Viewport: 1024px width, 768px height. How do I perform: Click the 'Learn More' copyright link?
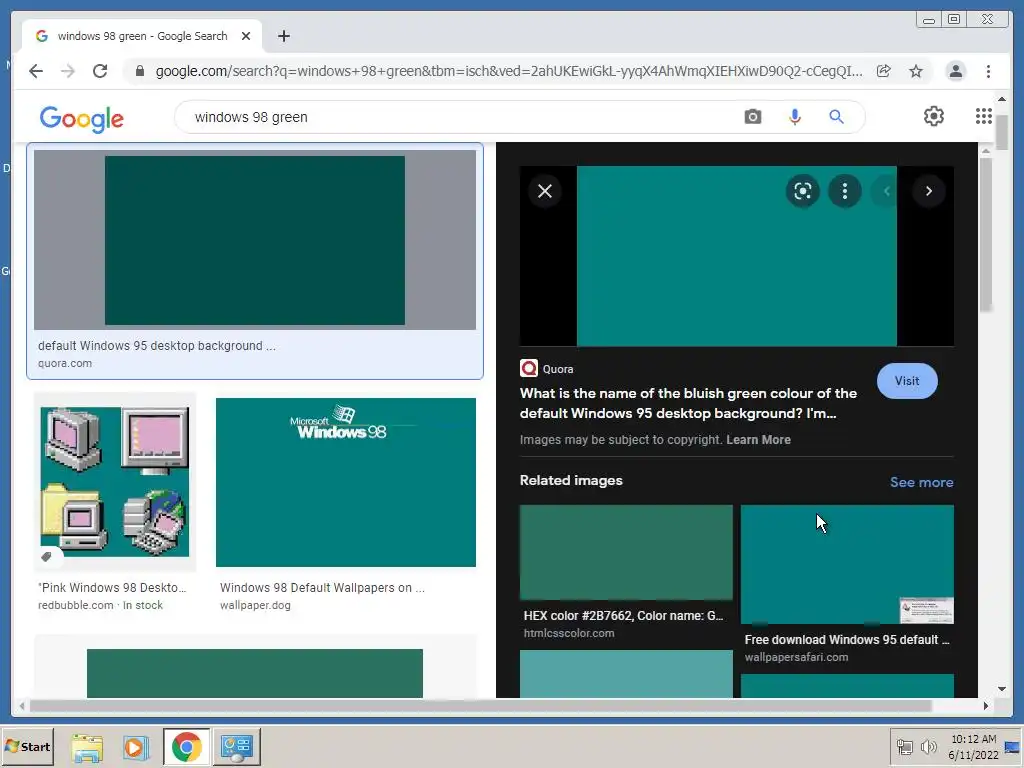tap(758, 440)
